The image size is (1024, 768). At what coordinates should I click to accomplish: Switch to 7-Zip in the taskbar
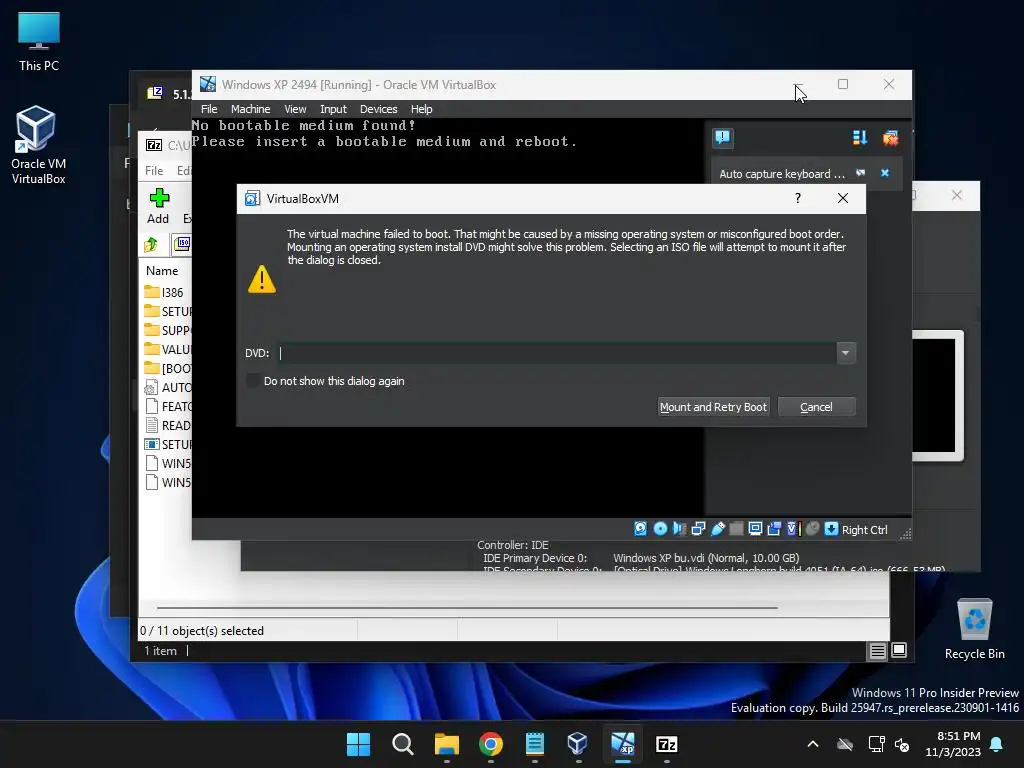[667, 744]
